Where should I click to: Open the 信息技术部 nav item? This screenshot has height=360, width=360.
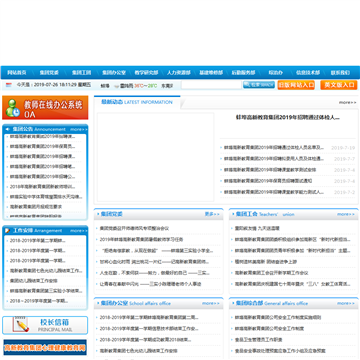pos(308,72)
